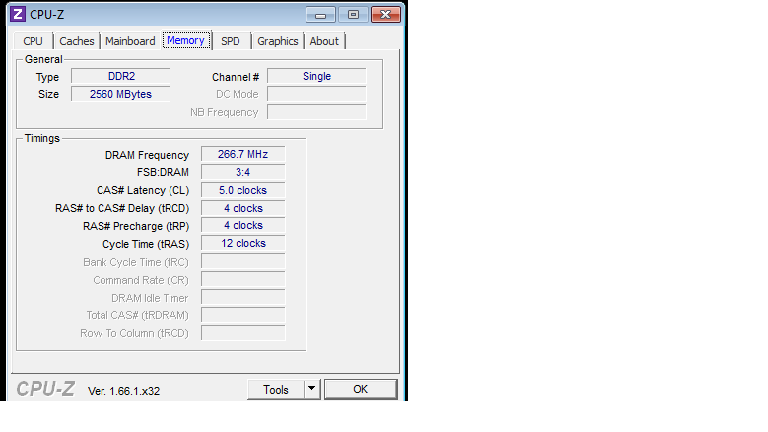Click the Type field showing DDR2
The height and width of the screenshot is (432, 768).
point(121,76)
